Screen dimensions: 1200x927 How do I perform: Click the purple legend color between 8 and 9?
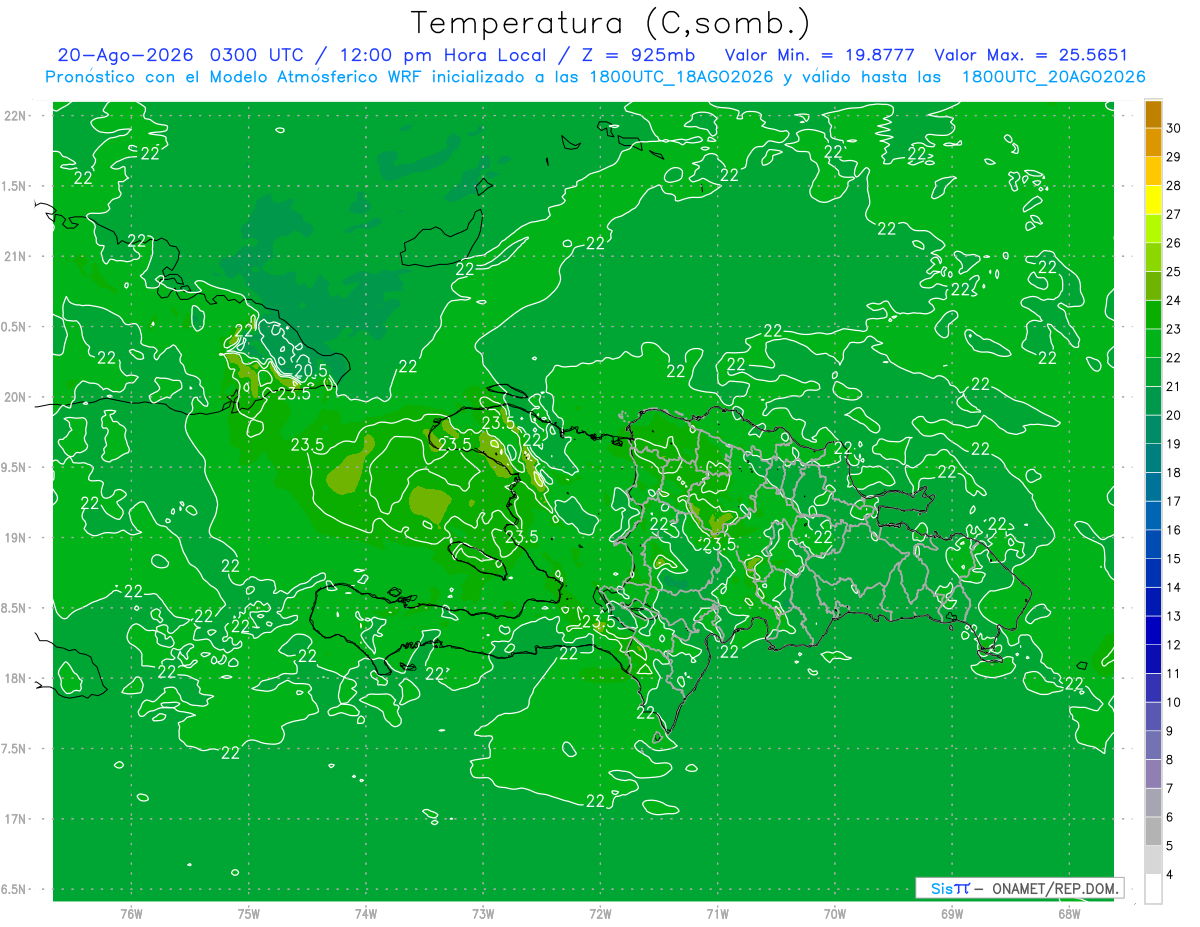click(x=1153, y=746)
